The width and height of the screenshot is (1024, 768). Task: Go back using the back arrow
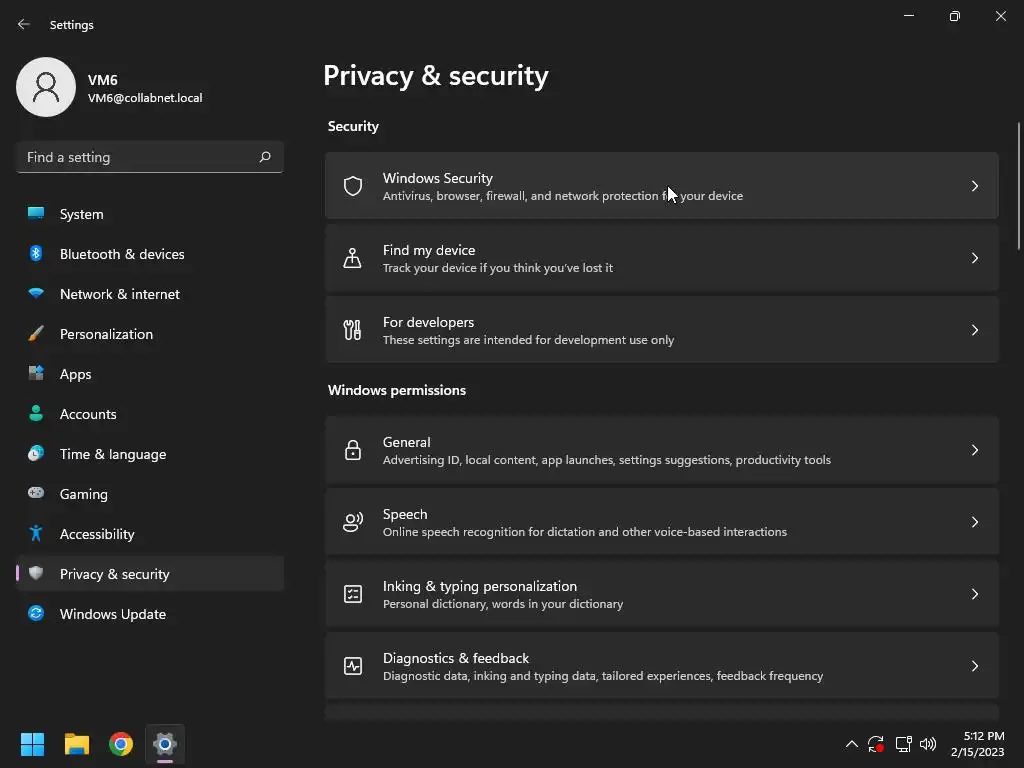point(24,24)
